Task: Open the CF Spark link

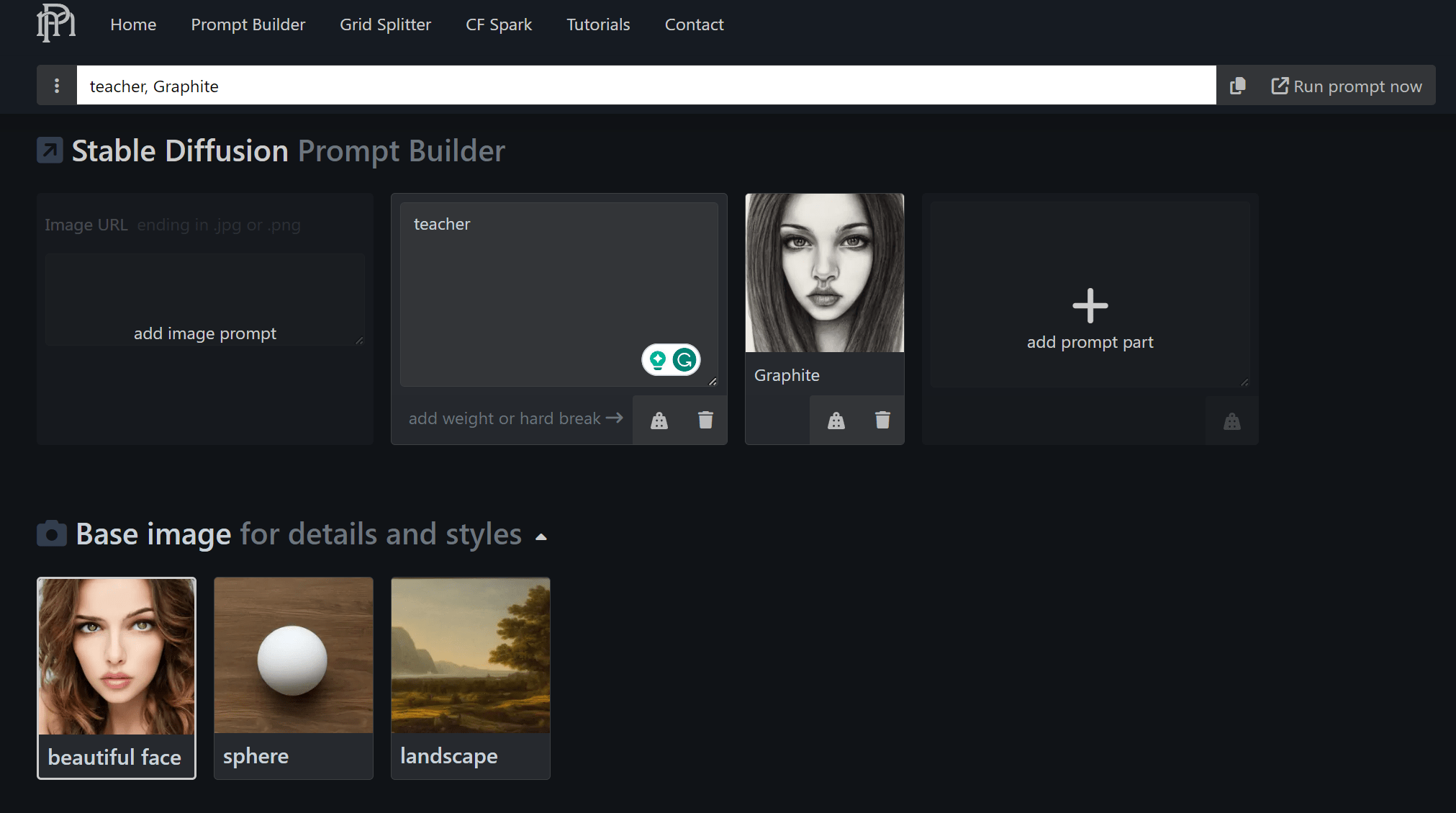Action: (498, 24)
